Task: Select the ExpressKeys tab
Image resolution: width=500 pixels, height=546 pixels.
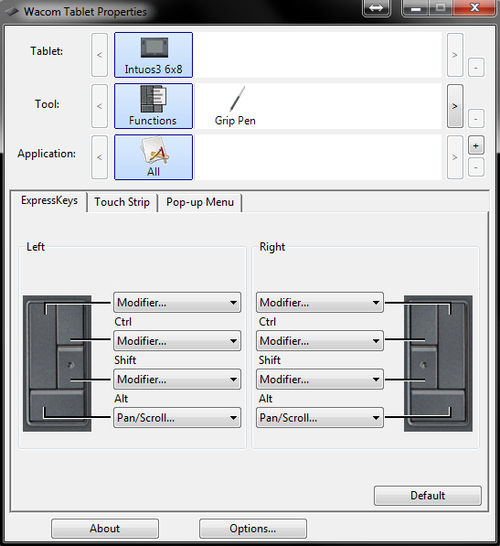Action: [49, 201]
